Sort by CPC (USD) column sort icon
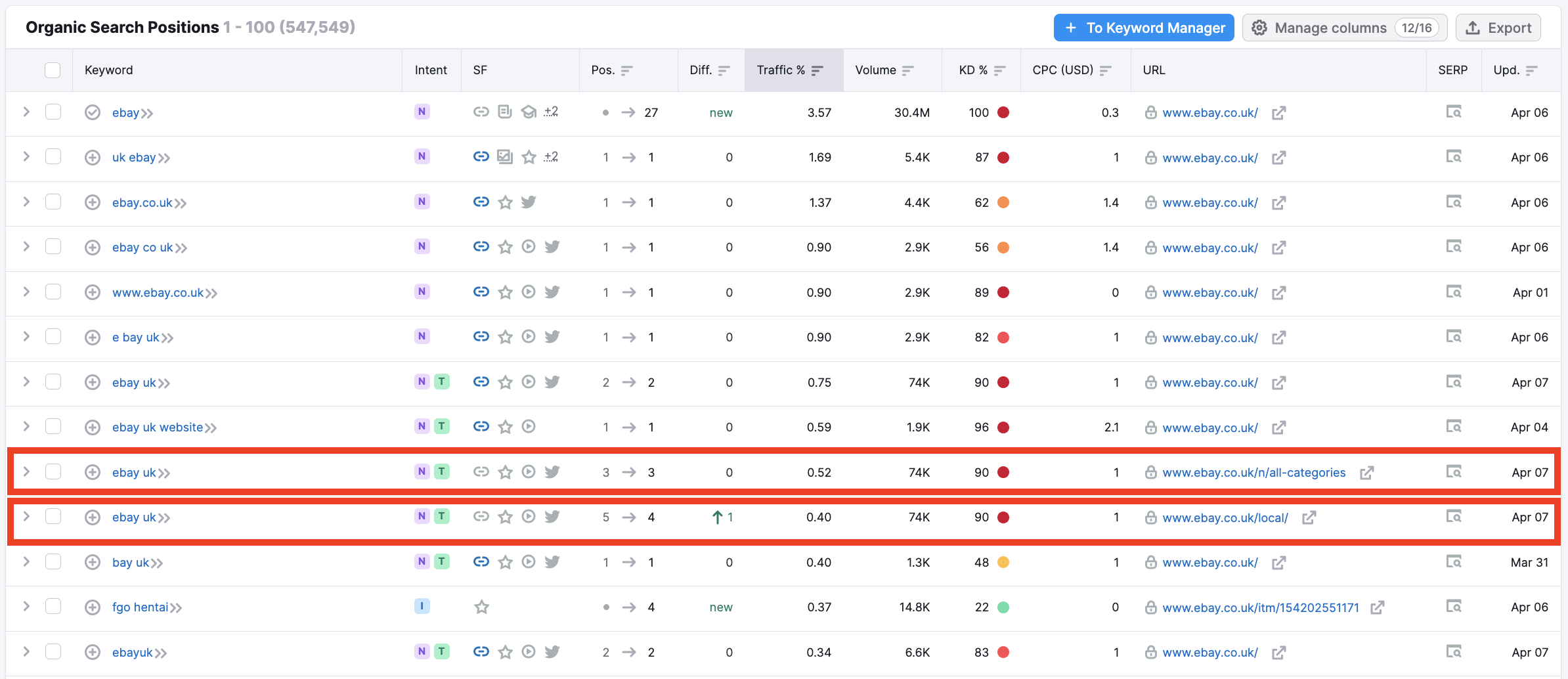1568x679 pixels. coord(1106,70)
